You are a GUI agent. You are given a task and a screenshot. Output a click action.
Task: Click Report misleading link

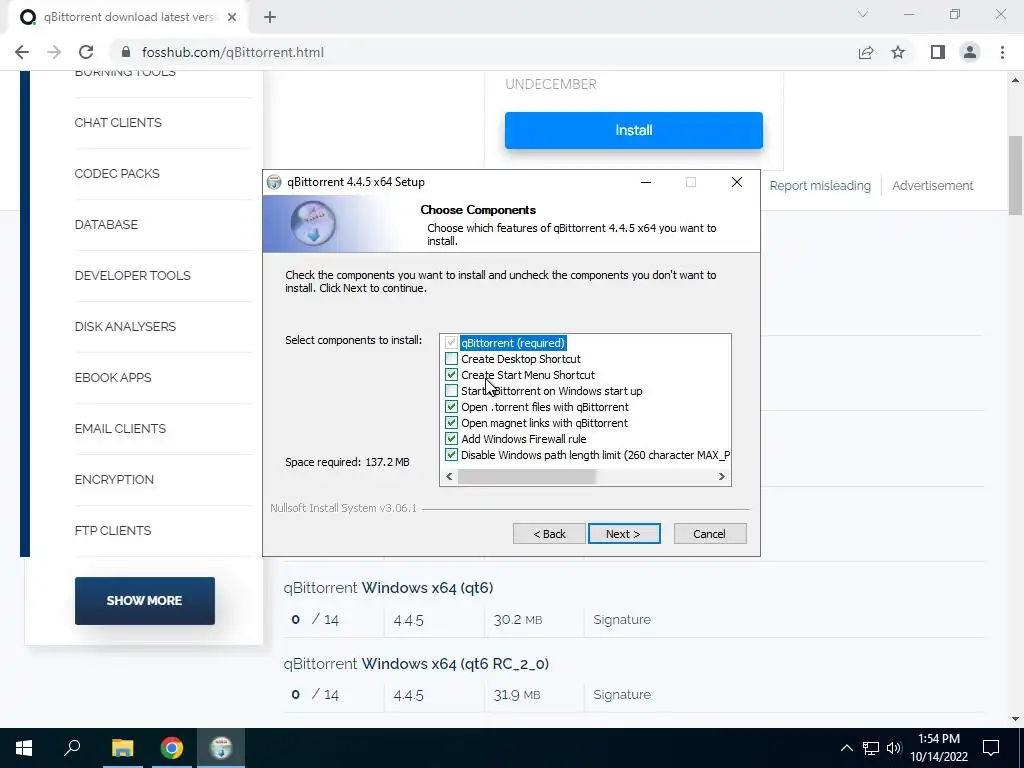[820, 185]
